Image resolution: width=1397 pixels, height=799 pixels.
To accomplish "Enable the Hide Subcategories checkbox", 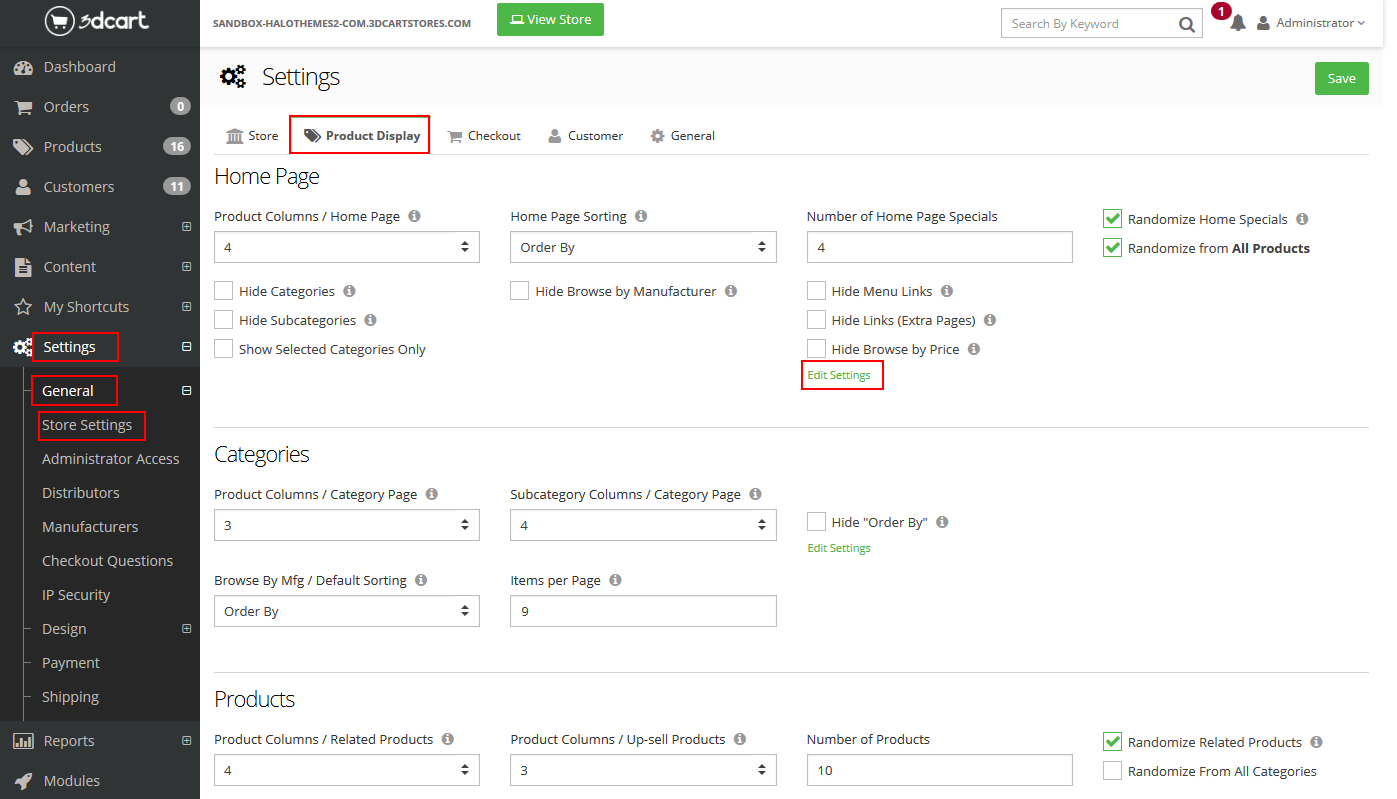I will coord(224,320).
